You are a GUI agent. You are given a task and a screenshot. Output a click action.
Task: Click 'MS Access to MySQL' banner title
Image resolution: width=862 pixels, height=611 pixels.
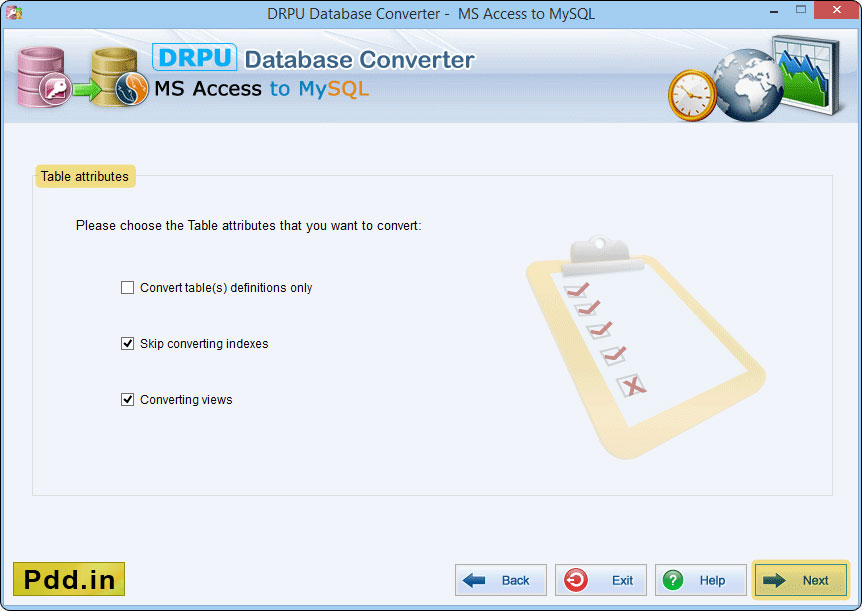coord(262,89)
